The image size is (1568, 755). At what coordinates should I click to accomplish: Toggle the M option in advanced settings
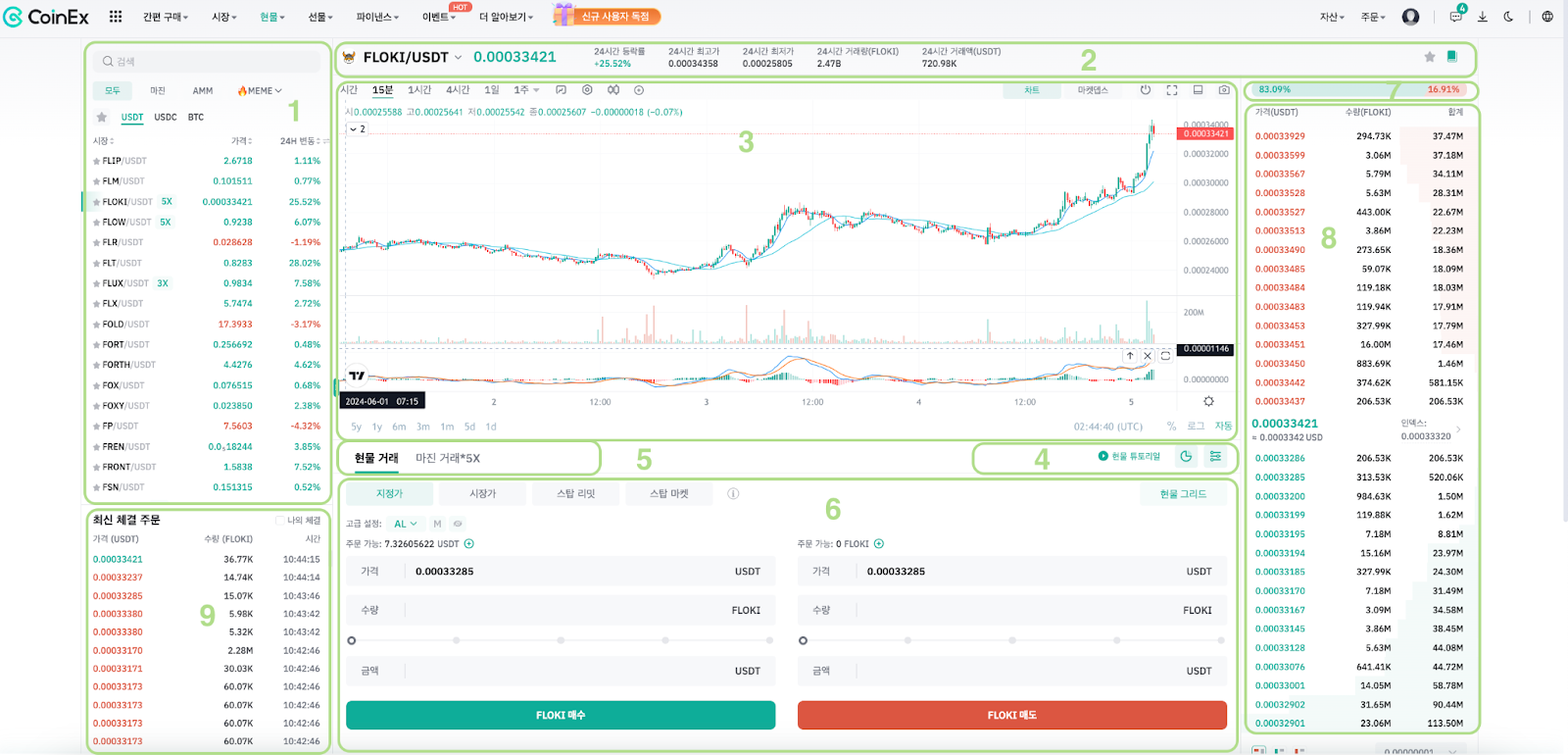coord(437,524)
